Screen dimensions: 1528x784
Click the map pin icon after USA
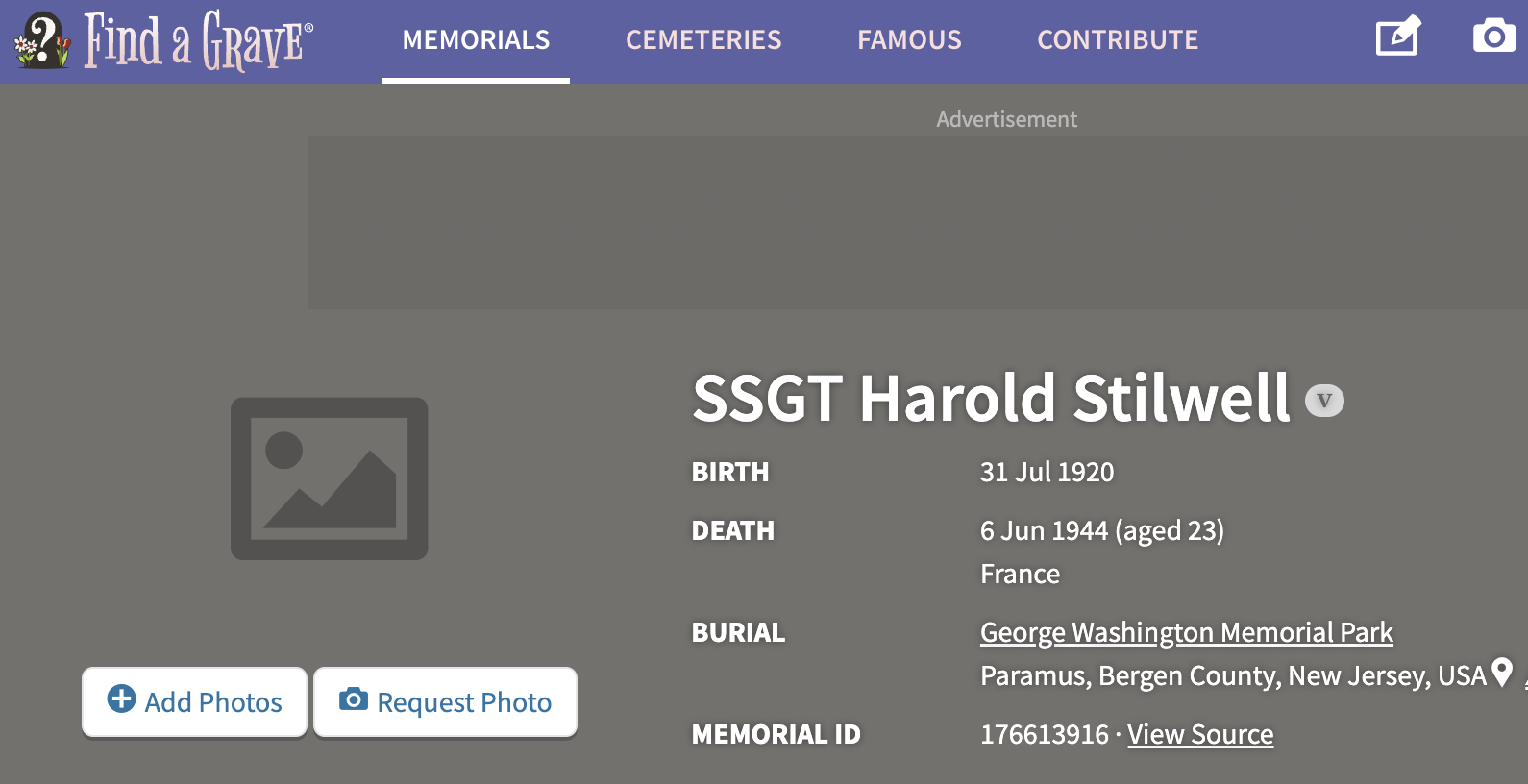(x=1502, y=673)
